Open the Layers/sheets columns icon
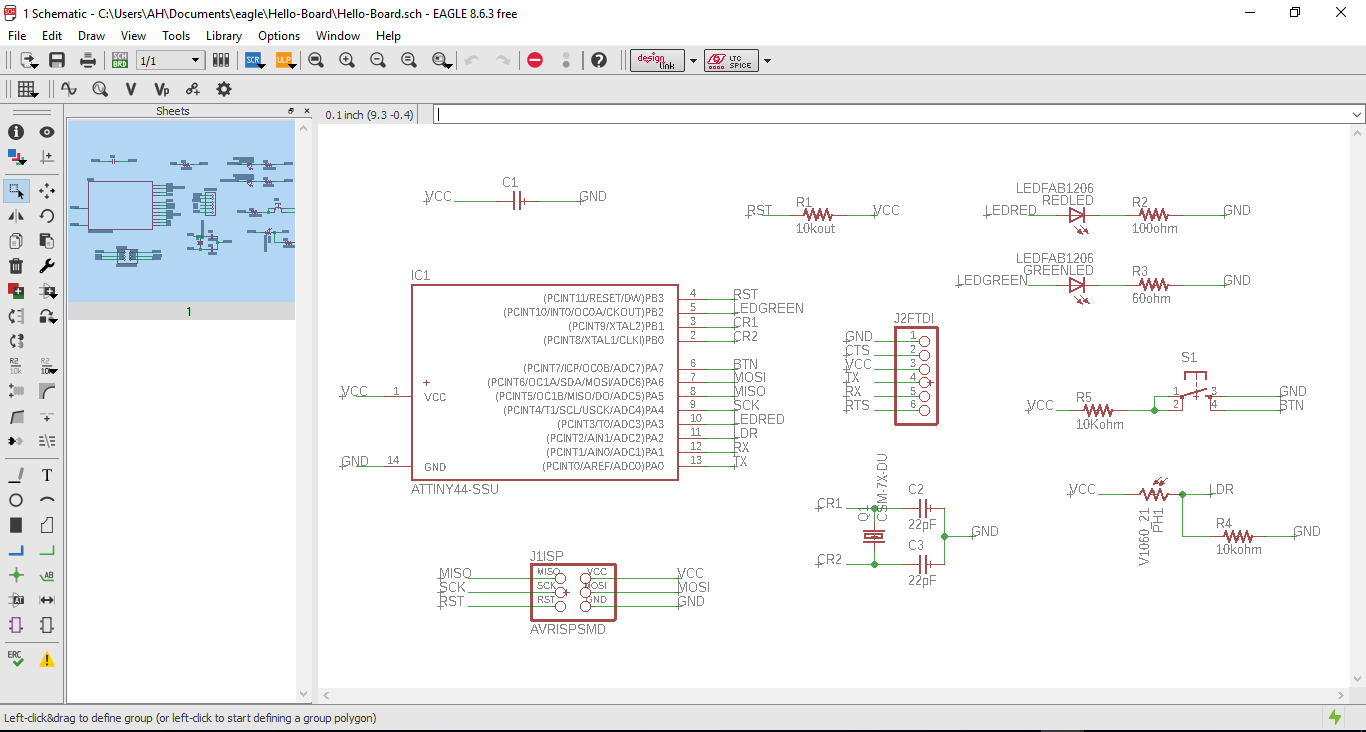The width and height of the screenshot is (1366, 732). click(x=221, y=60)
